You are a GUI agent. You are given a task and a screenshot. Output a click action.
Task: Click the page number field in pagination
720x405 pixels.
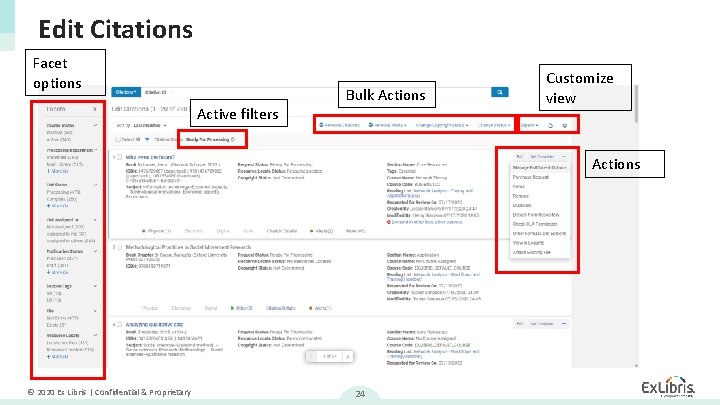[330, 356]
